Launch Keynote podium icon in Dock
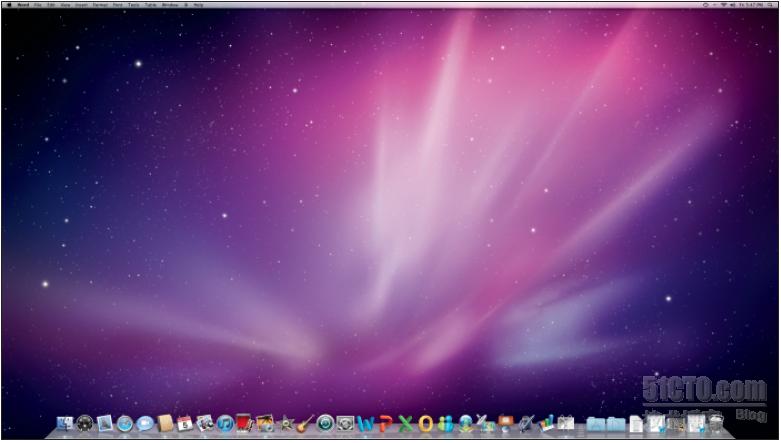Viewport: 781px width, 443px height. 506,424
